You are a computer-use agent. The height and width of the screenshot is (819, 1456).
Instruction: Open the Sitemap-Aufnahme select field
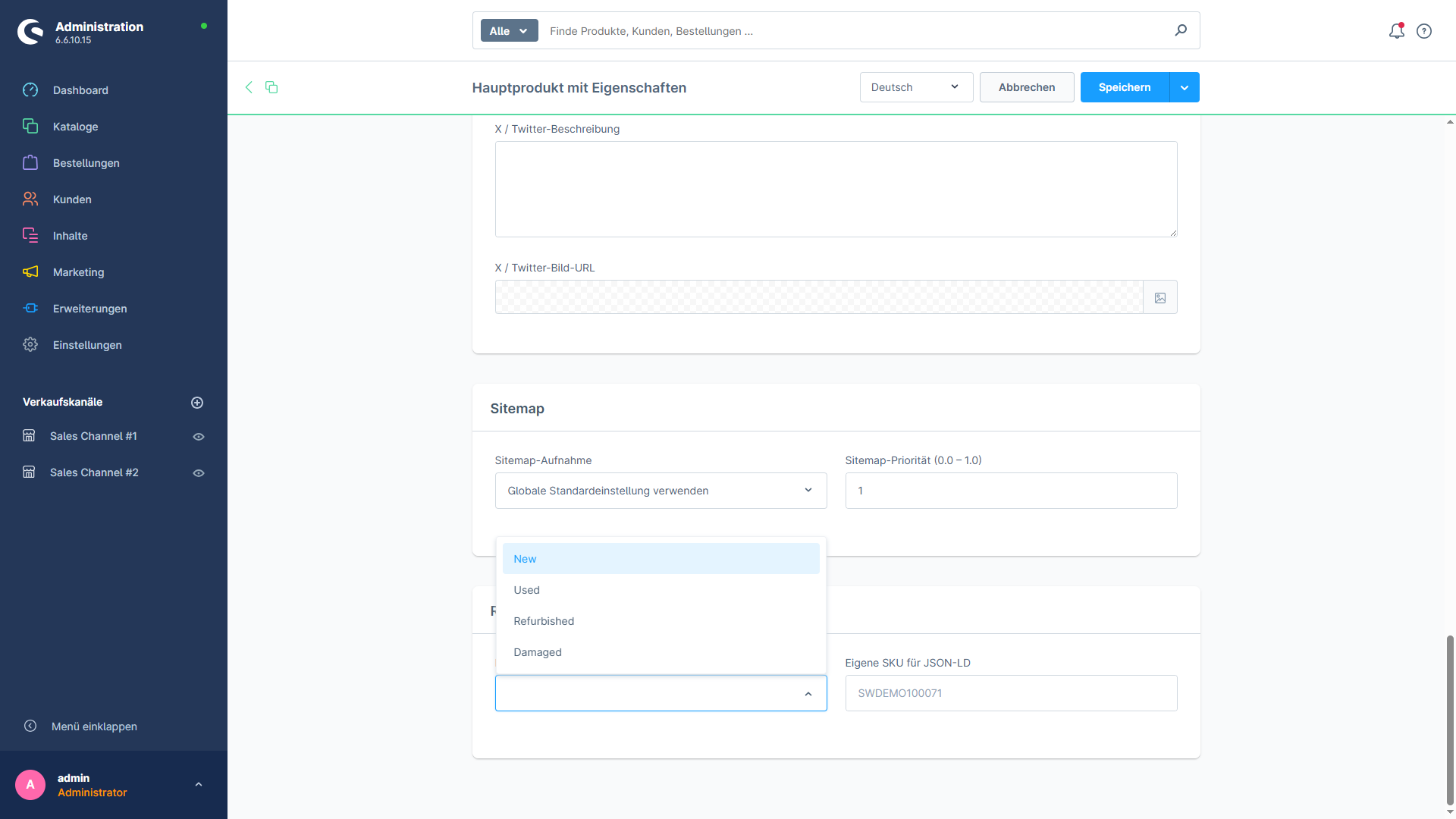coord(660,491)
